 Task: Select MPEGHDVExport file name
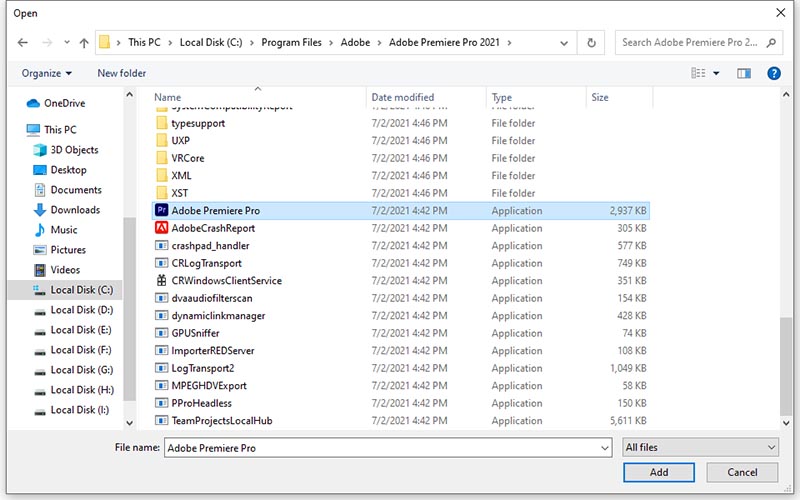pos(209,386)
